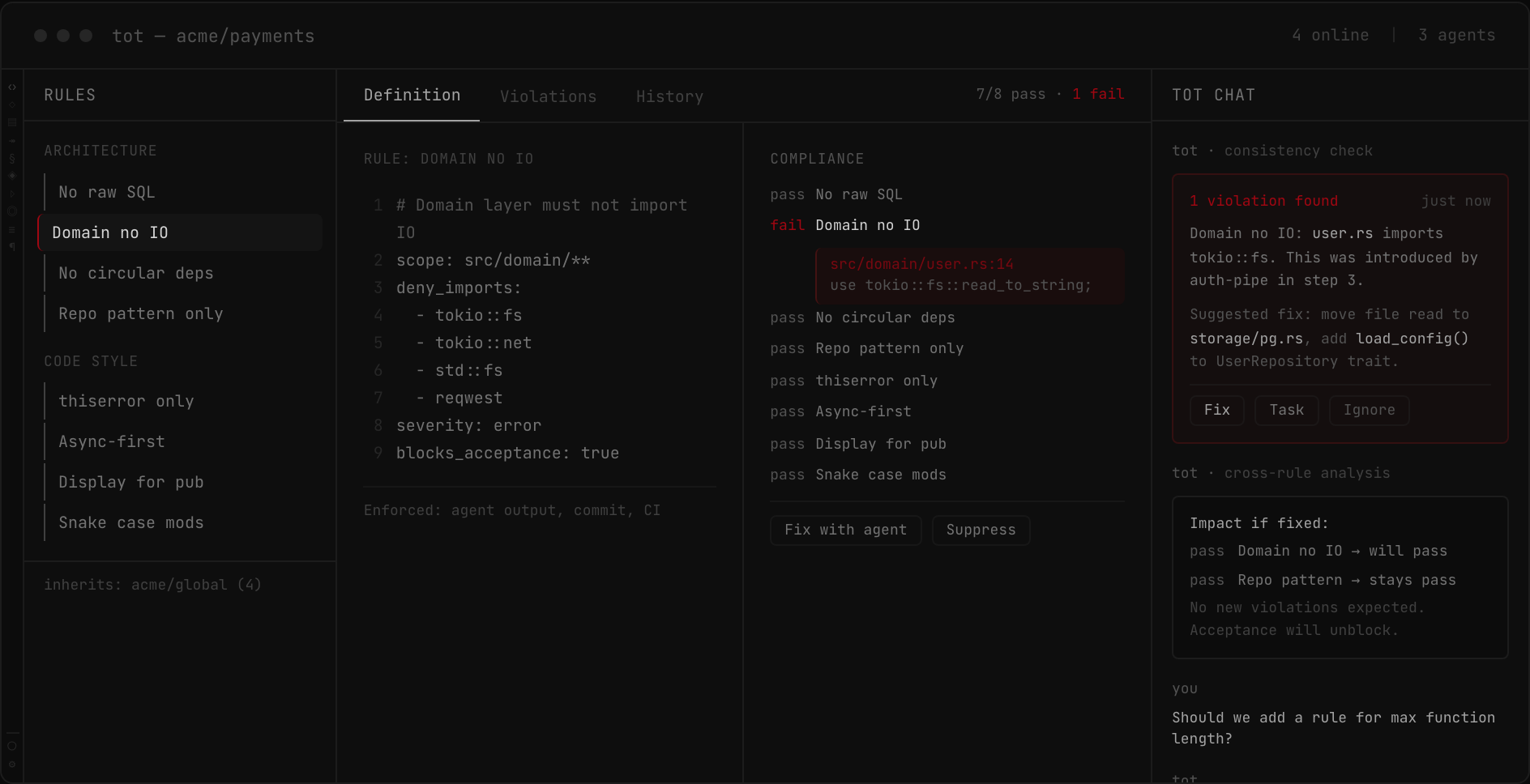1530x784 pixels.
Task: Click the inherits: acme/global (4) label
Action: click(152, 585)
